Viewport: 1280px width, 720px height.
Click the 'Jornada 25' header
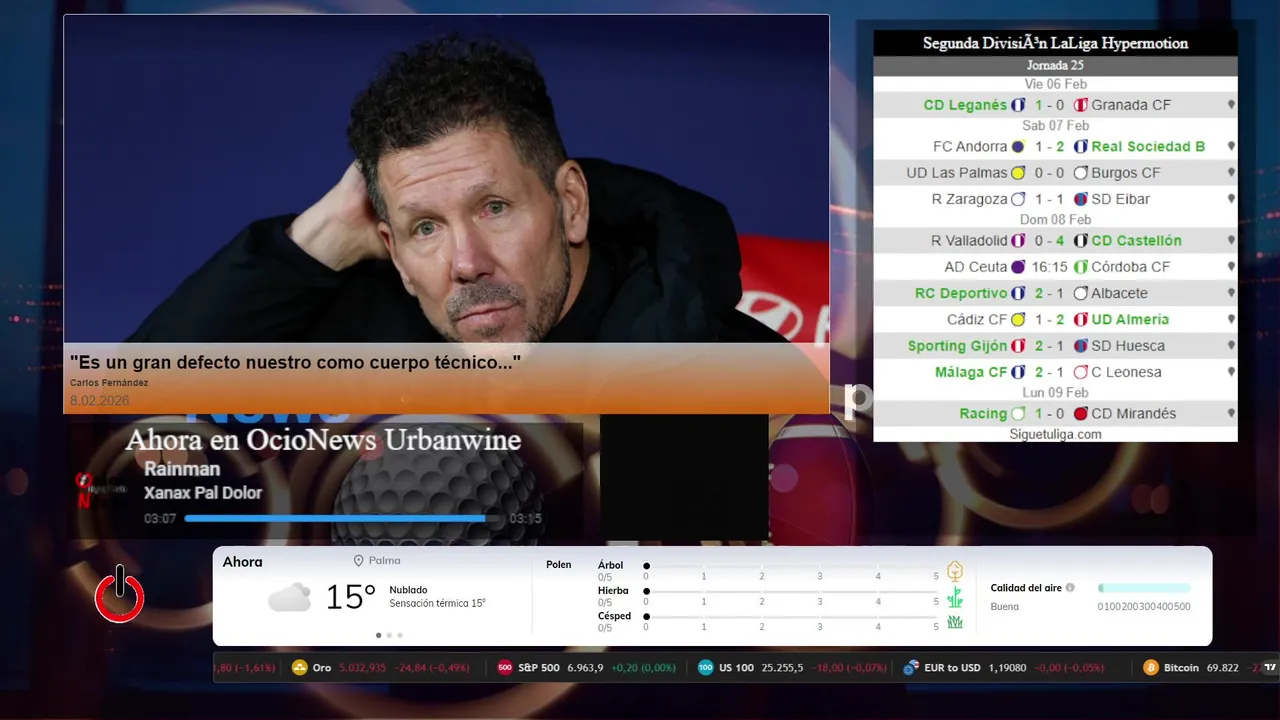[x=1055, y=65]
